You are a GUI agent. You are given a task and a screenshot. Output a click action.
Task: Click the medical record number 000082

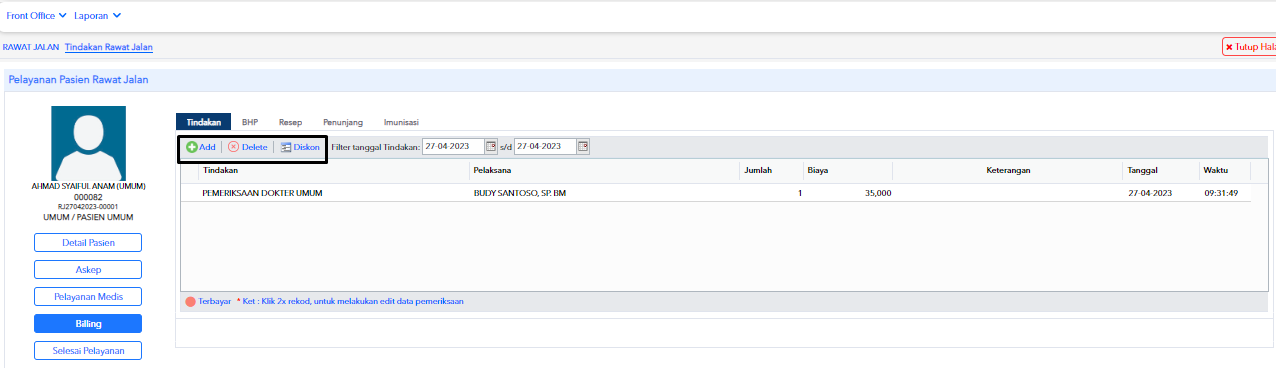point(88,197)
